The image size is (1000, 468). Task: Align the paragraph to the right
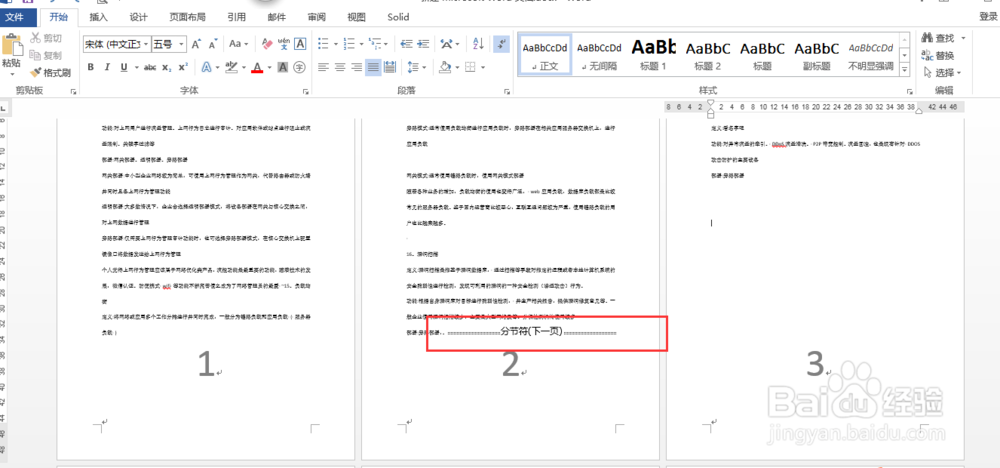click(x=357, y=67)
